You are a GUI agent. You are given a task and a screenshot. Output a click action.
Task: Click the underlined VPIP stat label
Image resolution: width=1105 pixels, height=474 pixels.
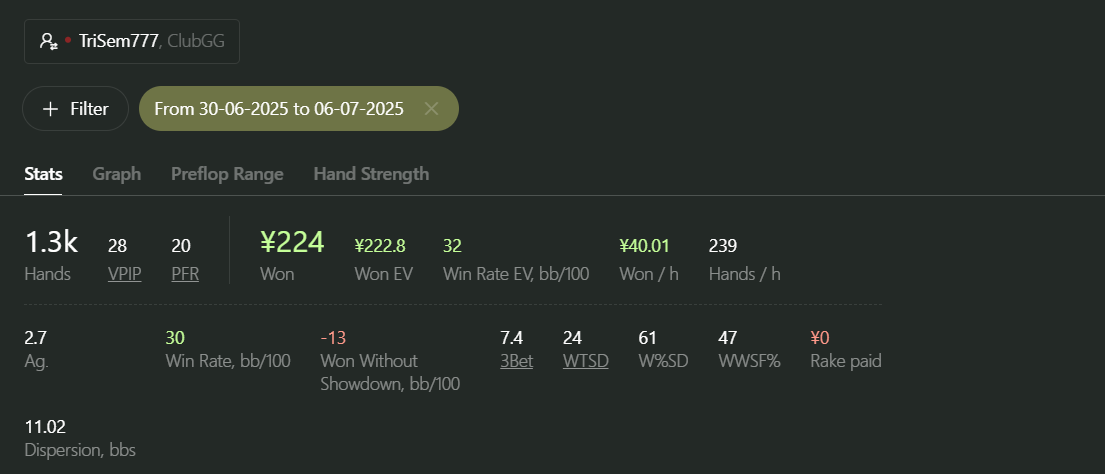click(125, 274)
